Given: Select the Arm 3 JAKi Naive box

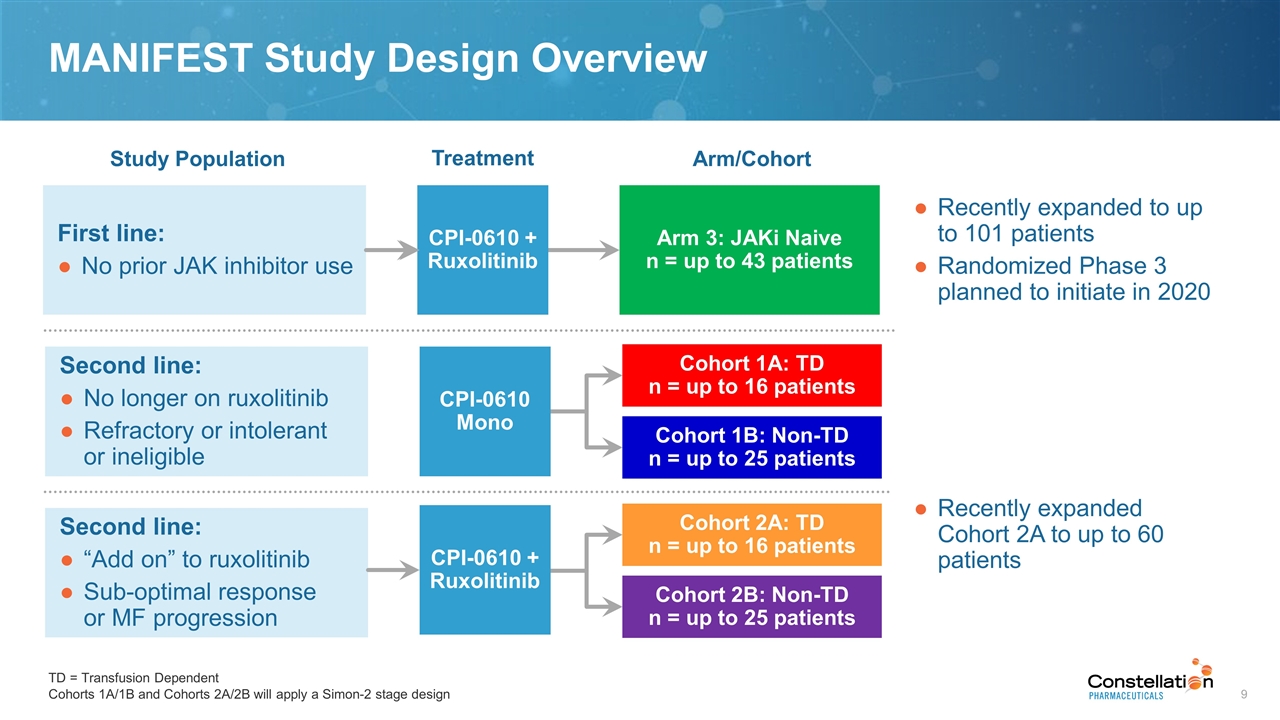Looking at the screenshot, I should pos(750,250).
